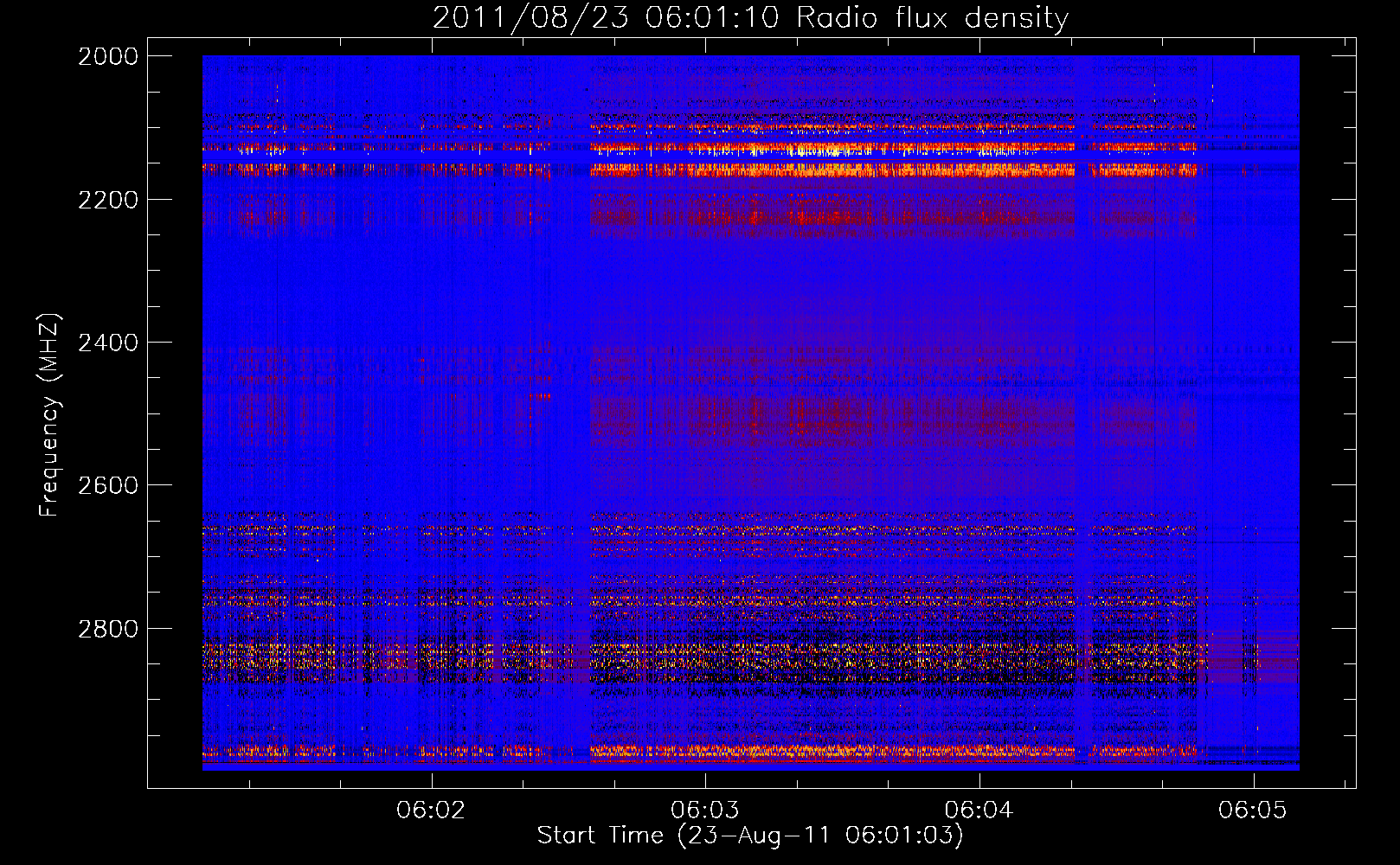Select the 2400 frequency tick label
Viewport: 1400px width, 865px height.
point(108,343)
